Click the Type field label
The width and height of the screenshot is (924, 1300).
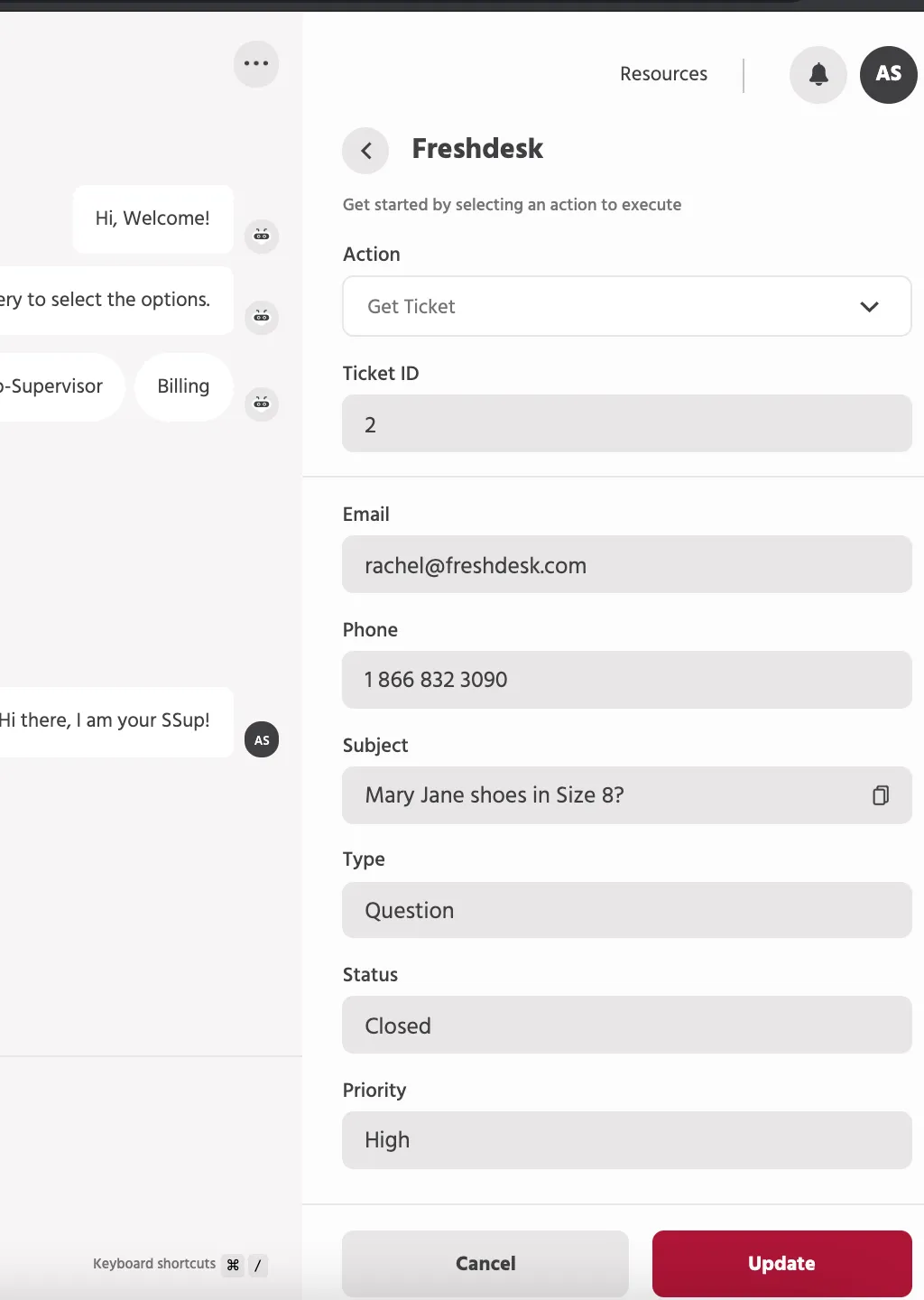click(x=364, y=859)
